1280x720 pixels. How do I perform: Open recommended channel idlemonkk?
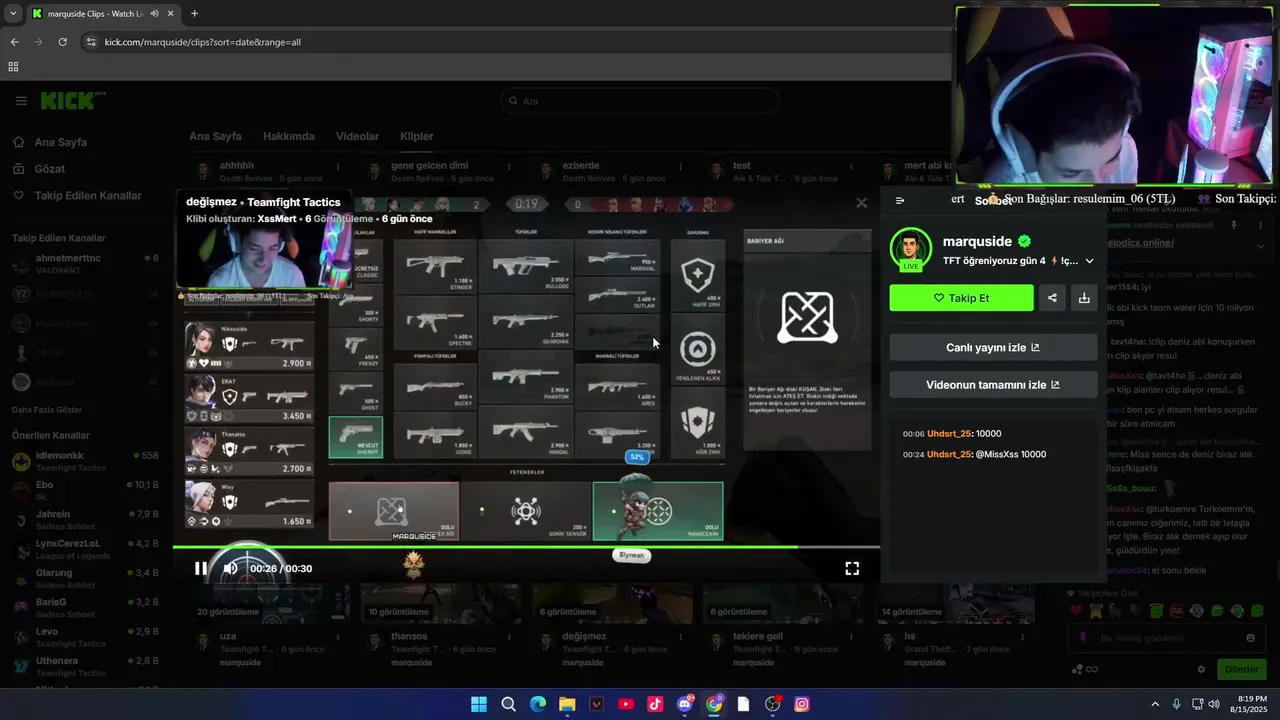85,461
